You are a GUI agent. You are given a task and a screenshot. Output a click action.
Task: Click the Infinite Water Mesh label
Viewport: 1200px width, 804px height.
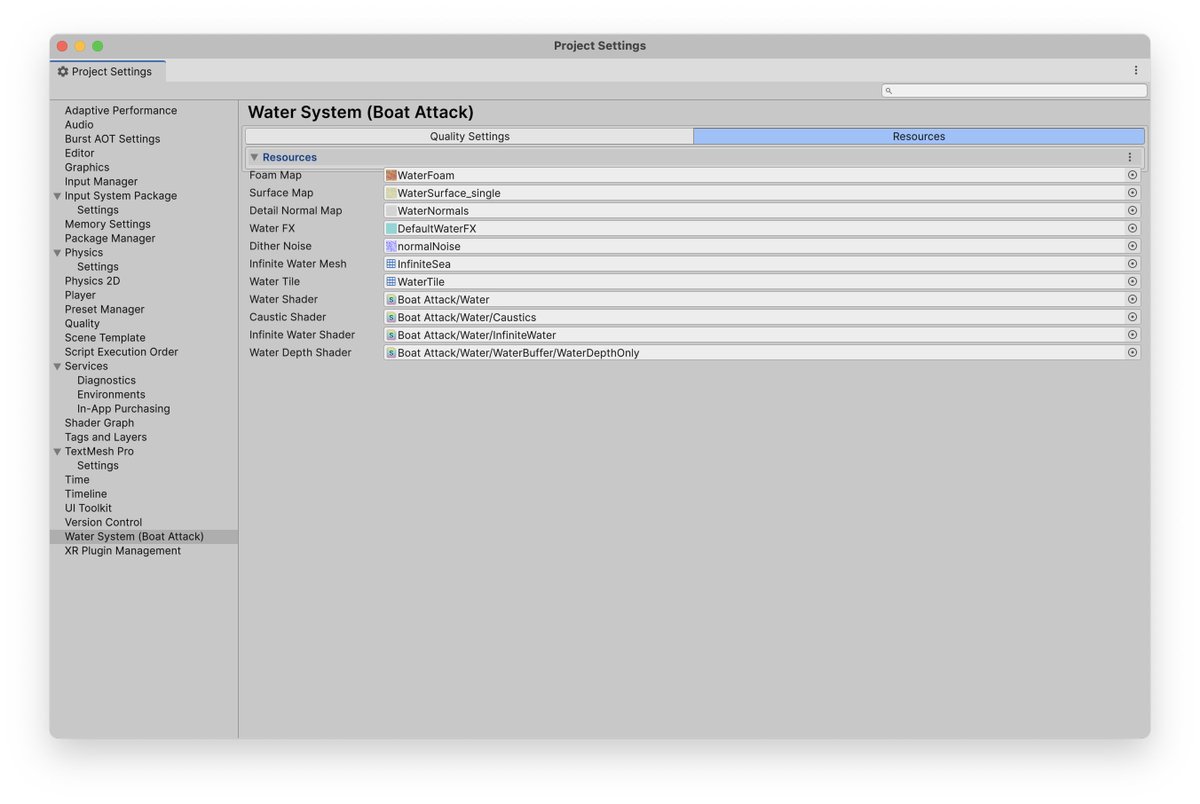(298, 264)
